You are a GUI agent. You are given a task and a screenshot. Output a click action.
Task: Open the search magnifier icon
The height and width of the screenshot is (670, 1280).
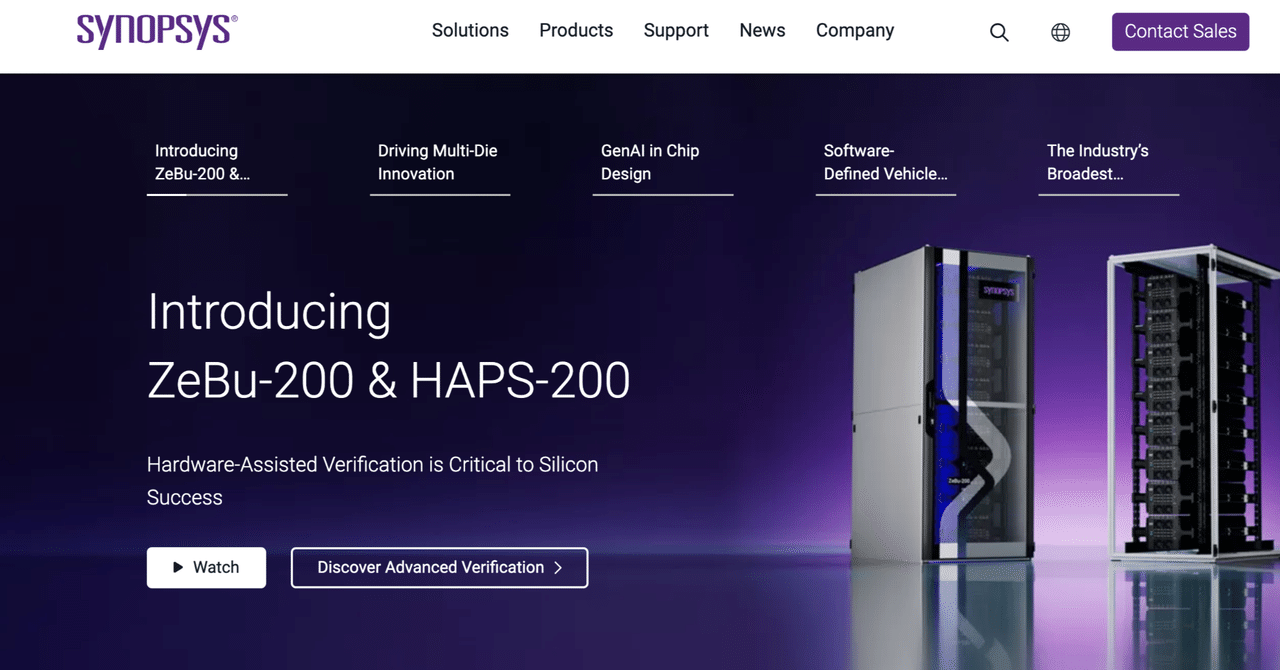coord(999,31)
